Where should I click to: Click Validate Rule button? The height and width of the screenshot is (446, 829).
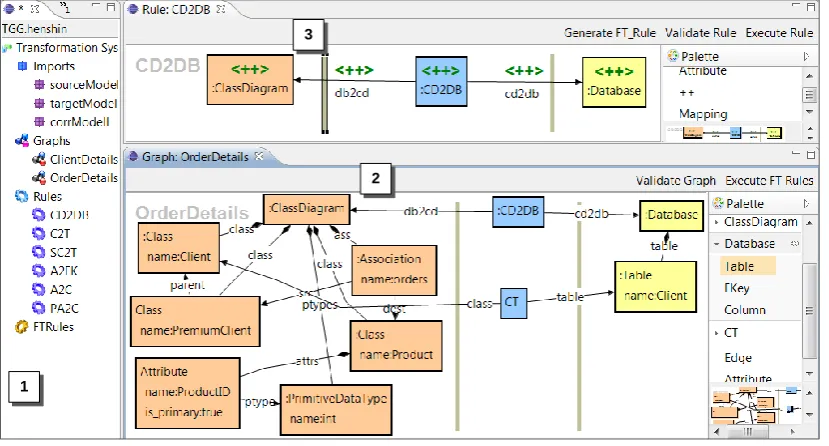[x=701, y=33]
